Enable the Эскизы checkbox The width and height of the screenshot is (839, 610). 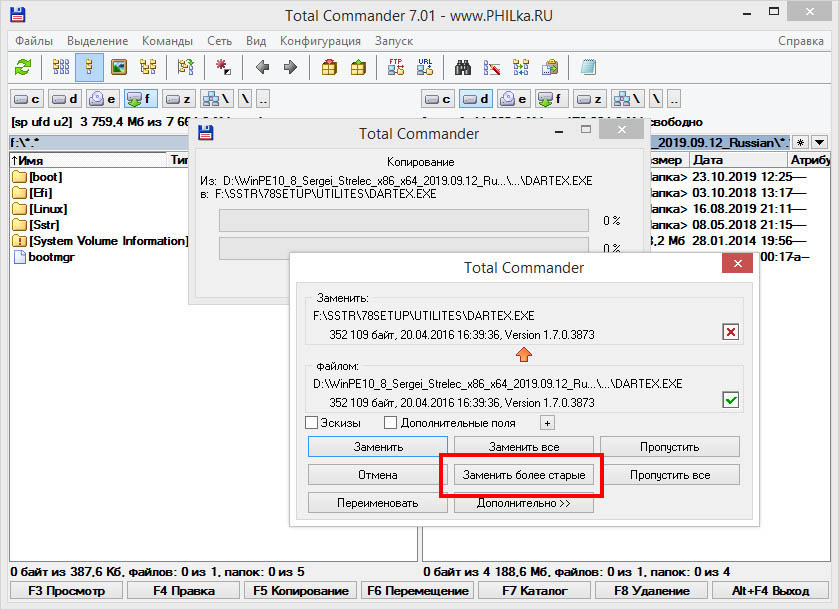click(x=311, y=423)
